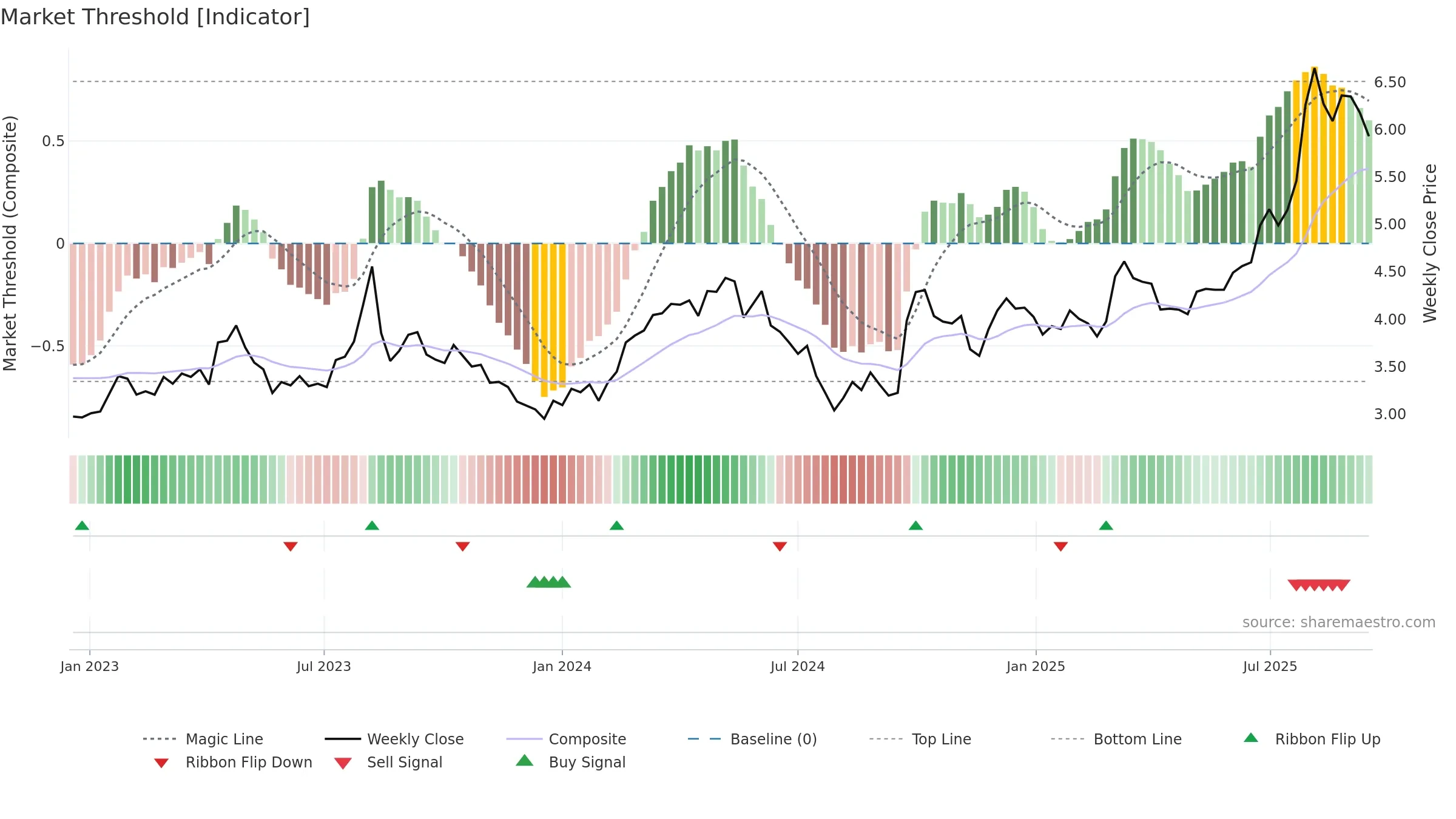
Task: Click the 0 composite axis tick
Action: click(61, 243)
